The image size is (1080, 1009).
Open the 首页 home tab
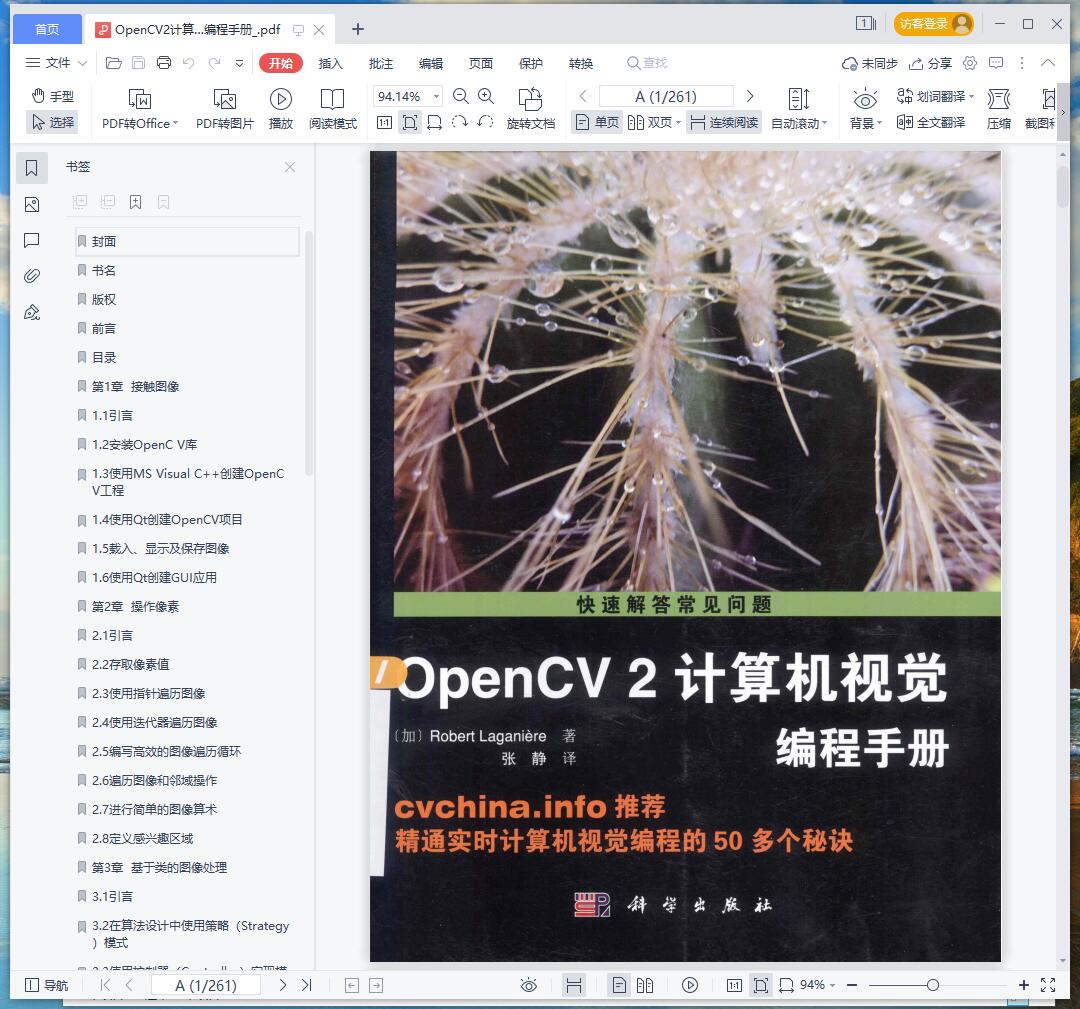tap(47, 29)
